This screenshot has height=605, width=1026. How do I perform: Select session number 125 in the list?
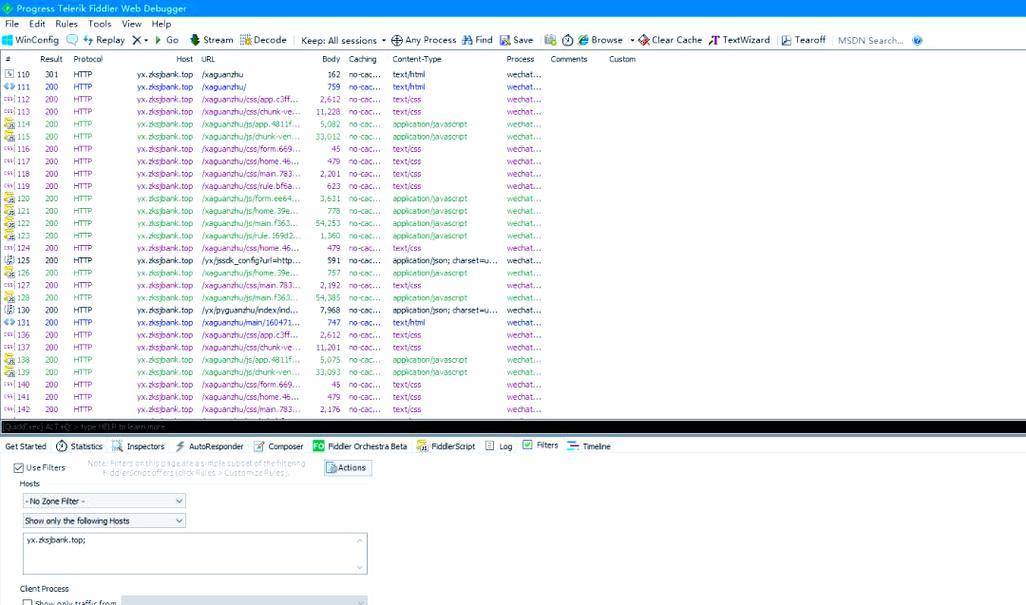point(272,260)
